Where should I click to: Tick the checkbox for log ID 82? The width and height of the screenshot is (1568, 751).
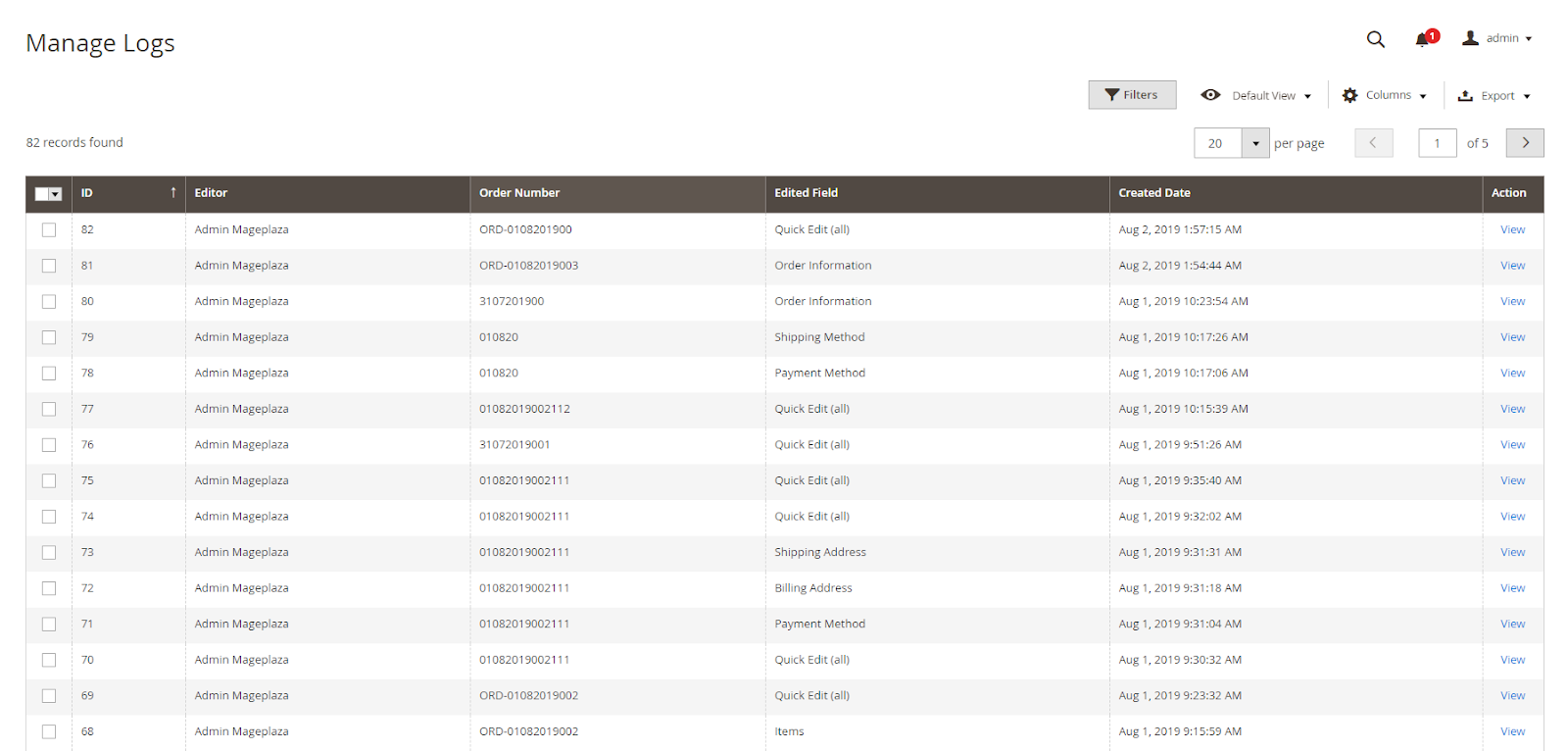[49, 230]
